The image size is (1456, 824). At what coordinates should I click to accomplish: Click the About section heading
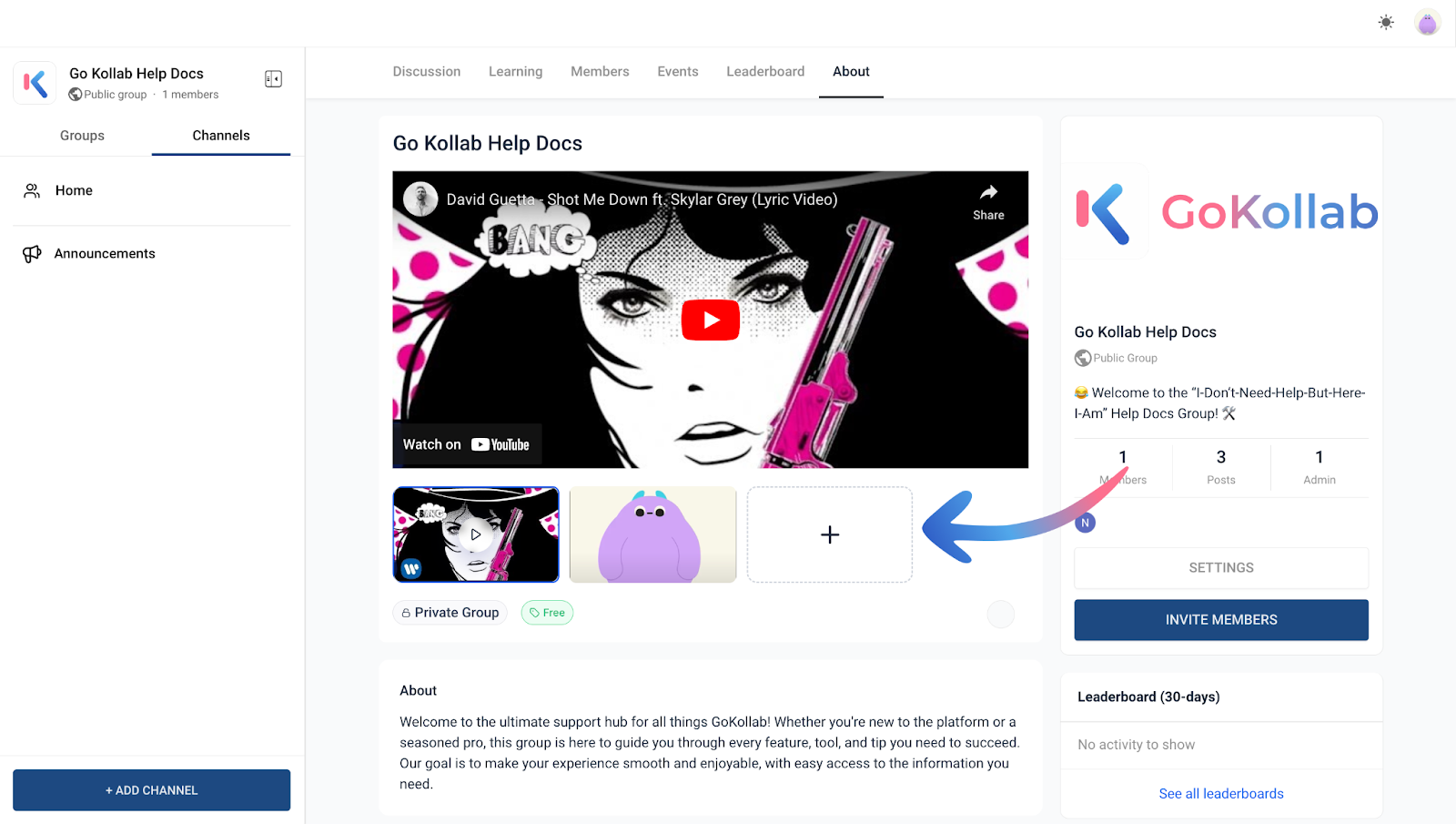[419, 691]
